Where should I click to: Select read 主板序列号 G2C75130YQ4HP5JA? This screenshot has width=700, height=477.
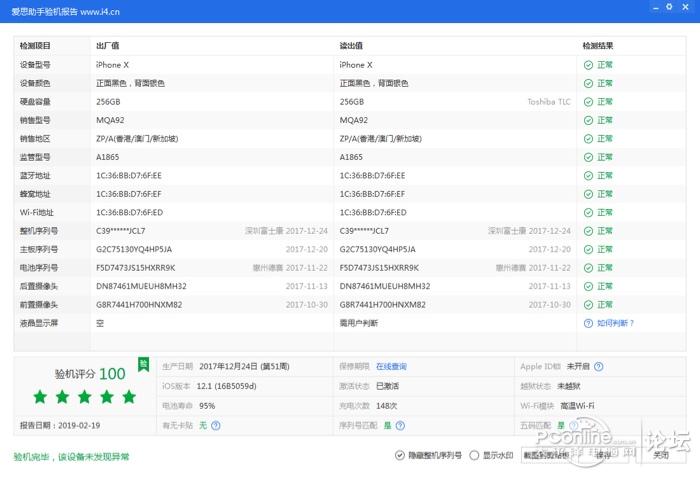[x=378, y=250]
